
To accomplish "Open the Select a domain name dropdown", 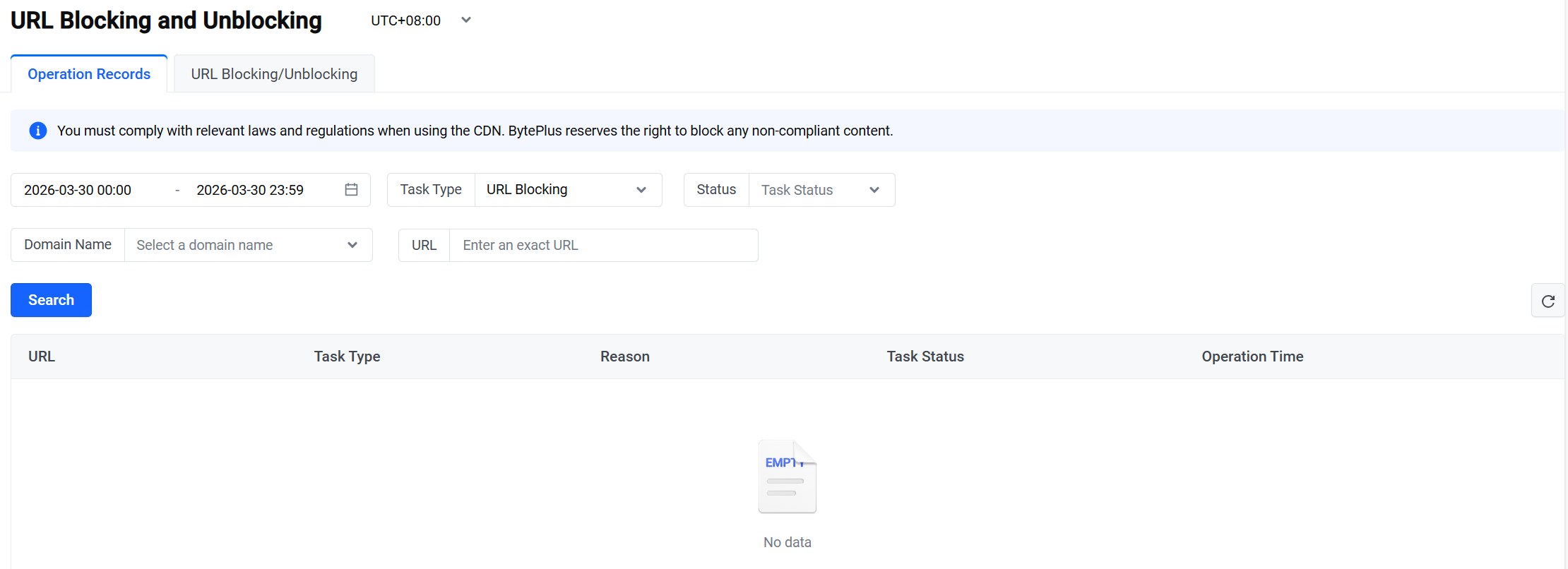I will (247, 245).
